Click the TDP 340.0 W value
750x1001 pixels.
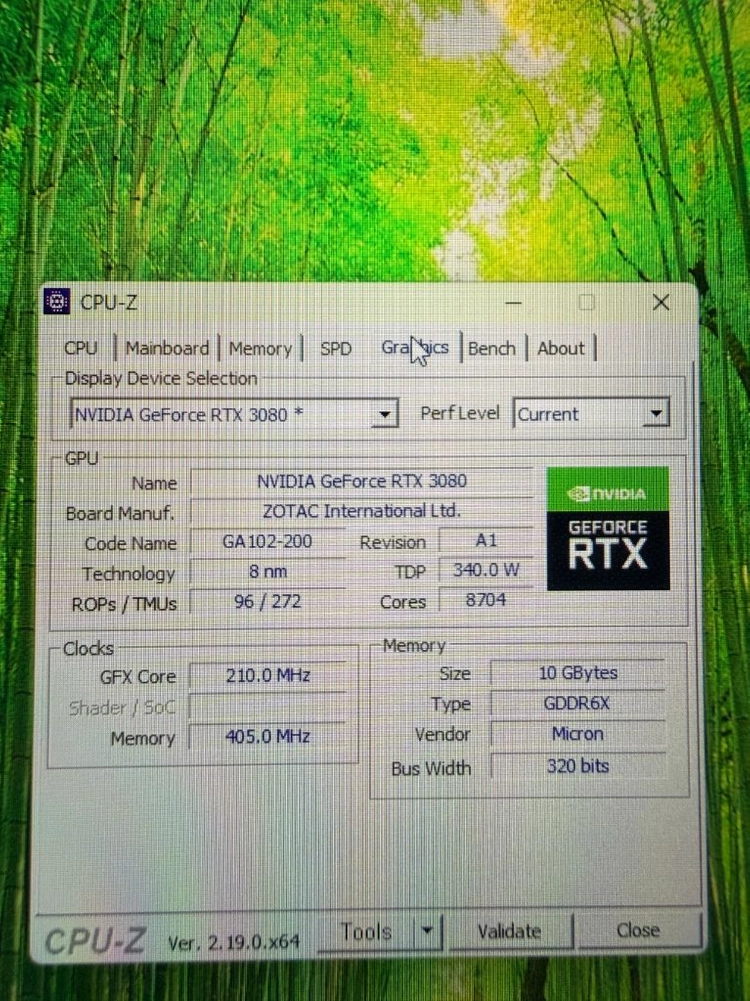coord(486,569)
